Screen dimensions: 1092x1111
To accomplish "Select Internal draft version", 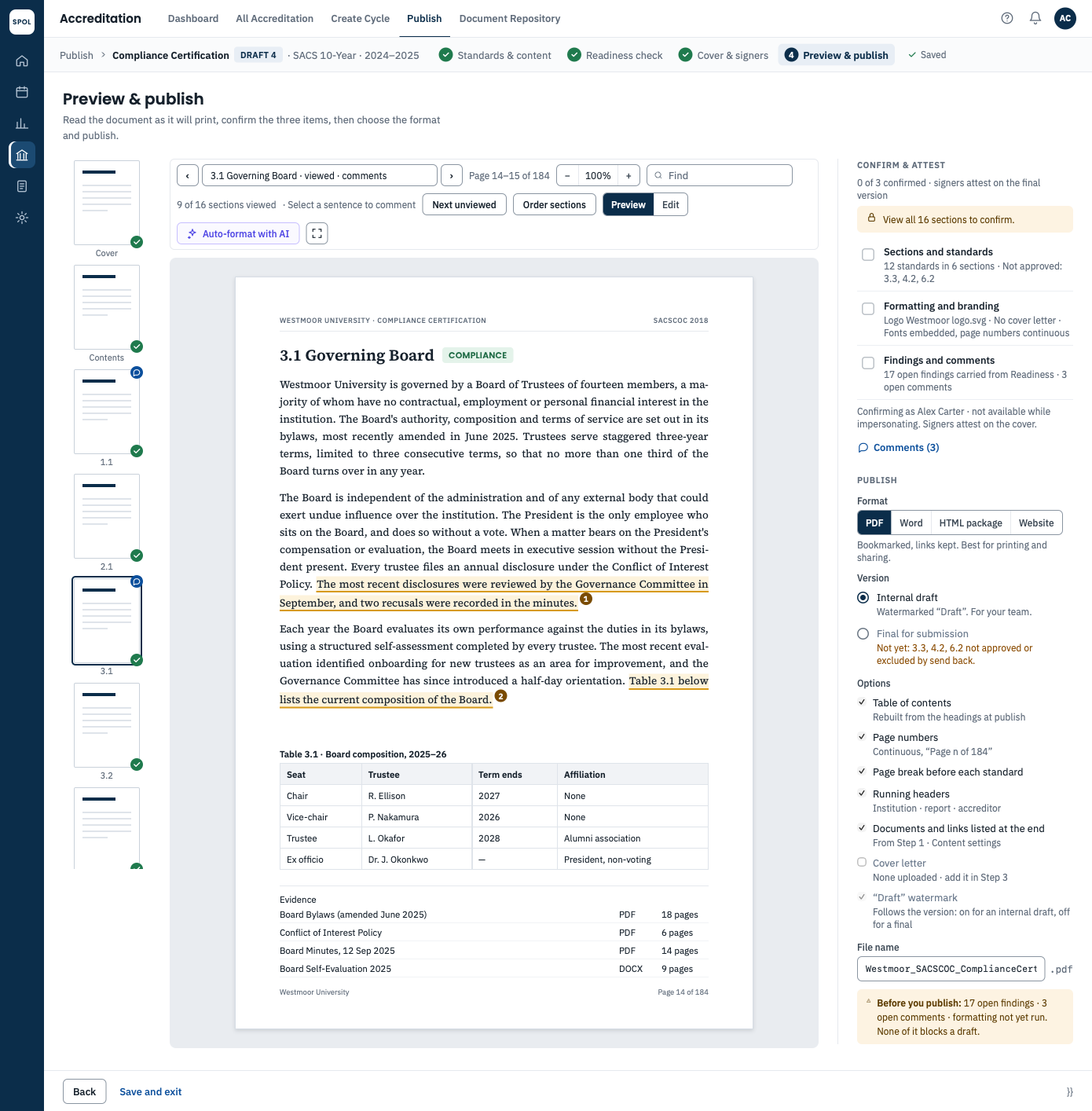I will 863,597.
